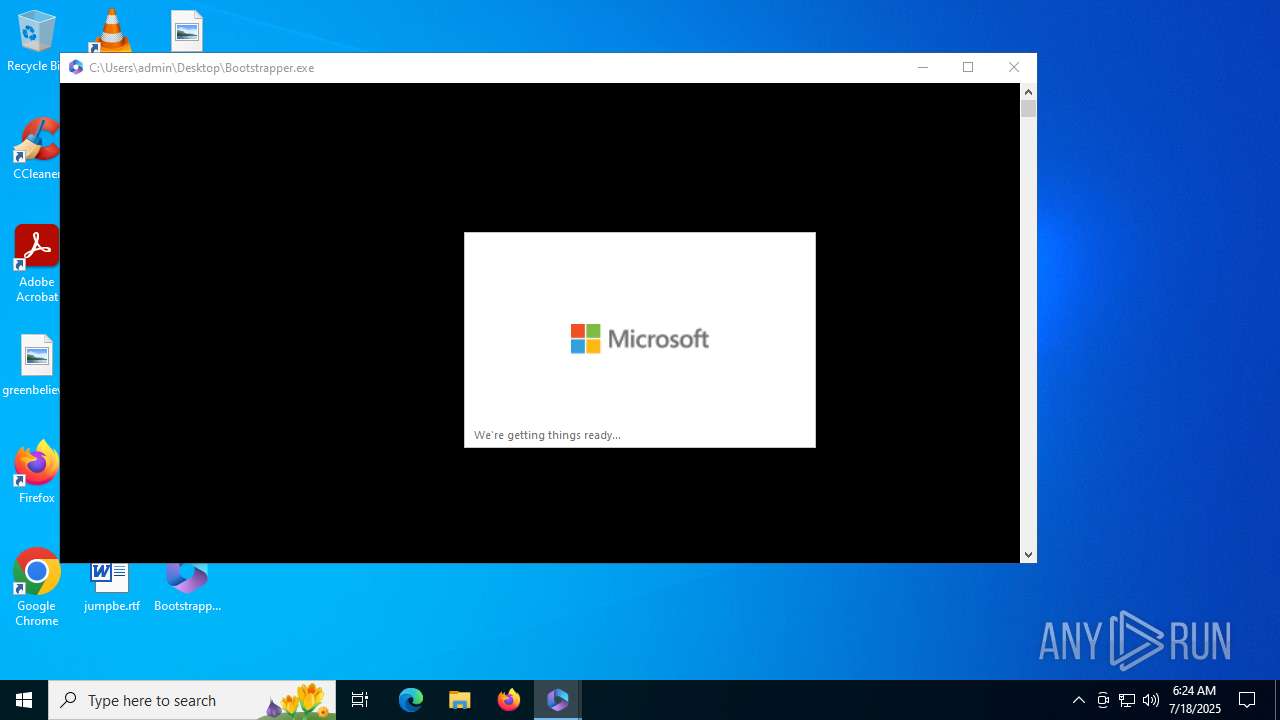Viewport: 1280px width, 720px height.
Task: Select the image file icon beside VLC
Action: 187,30
